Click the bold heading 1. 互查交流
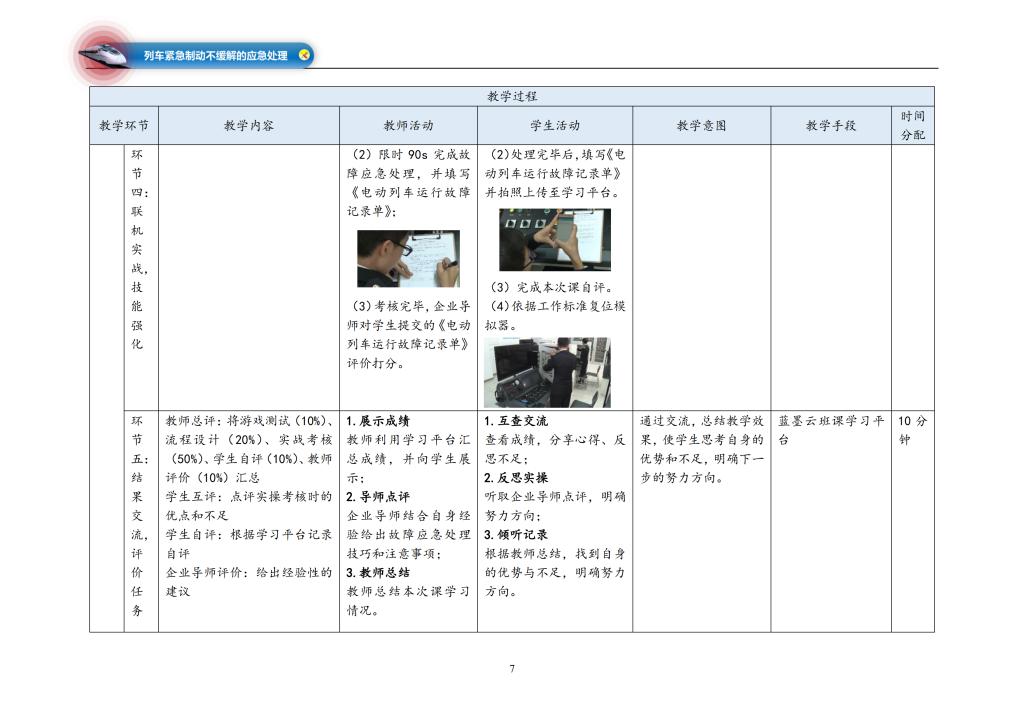1024x724 pixels. click(x=516, y=421)
